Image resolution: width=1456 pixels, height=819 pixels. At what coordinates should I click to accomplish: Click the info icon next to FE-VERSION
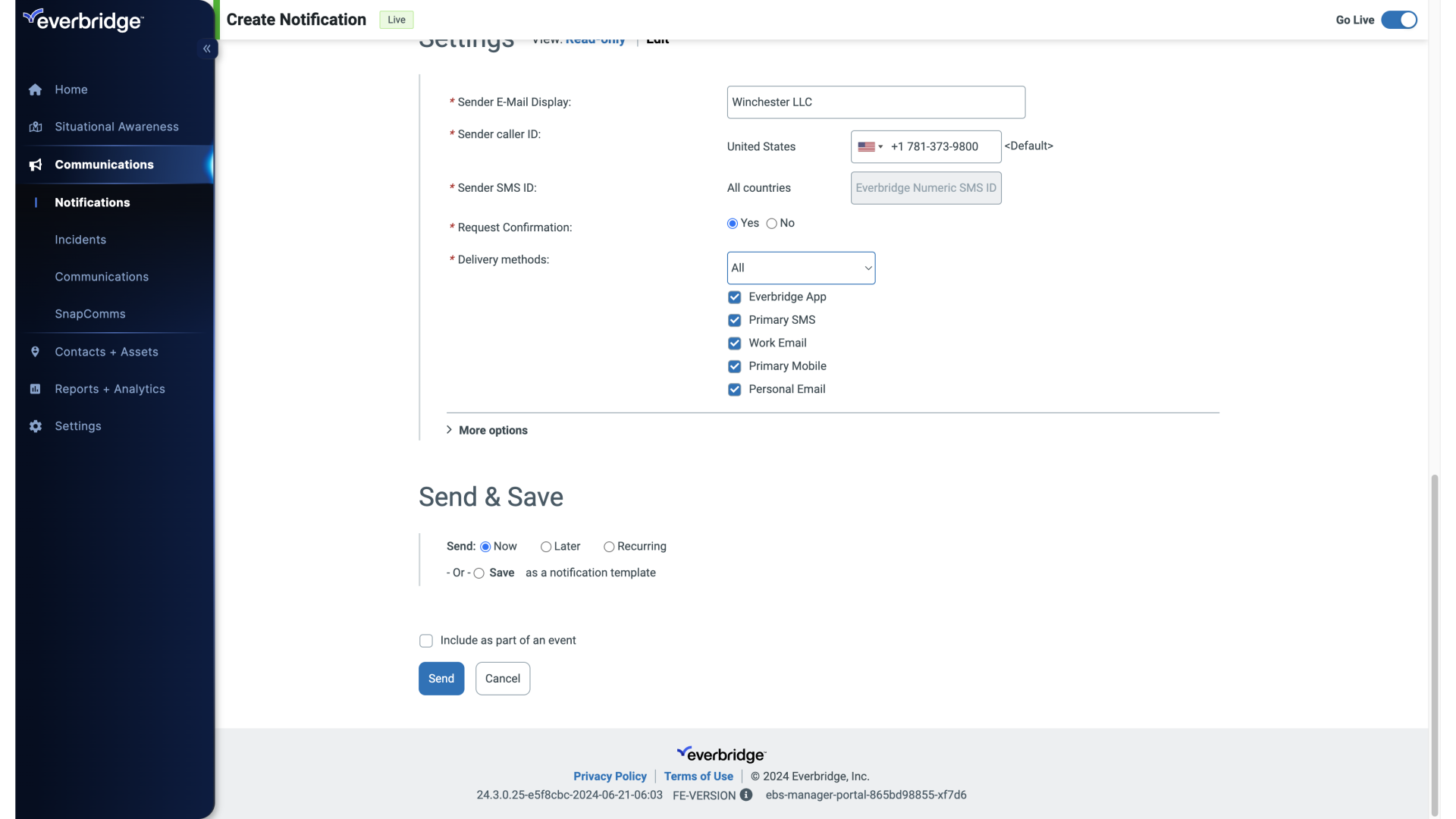point(746,795)
